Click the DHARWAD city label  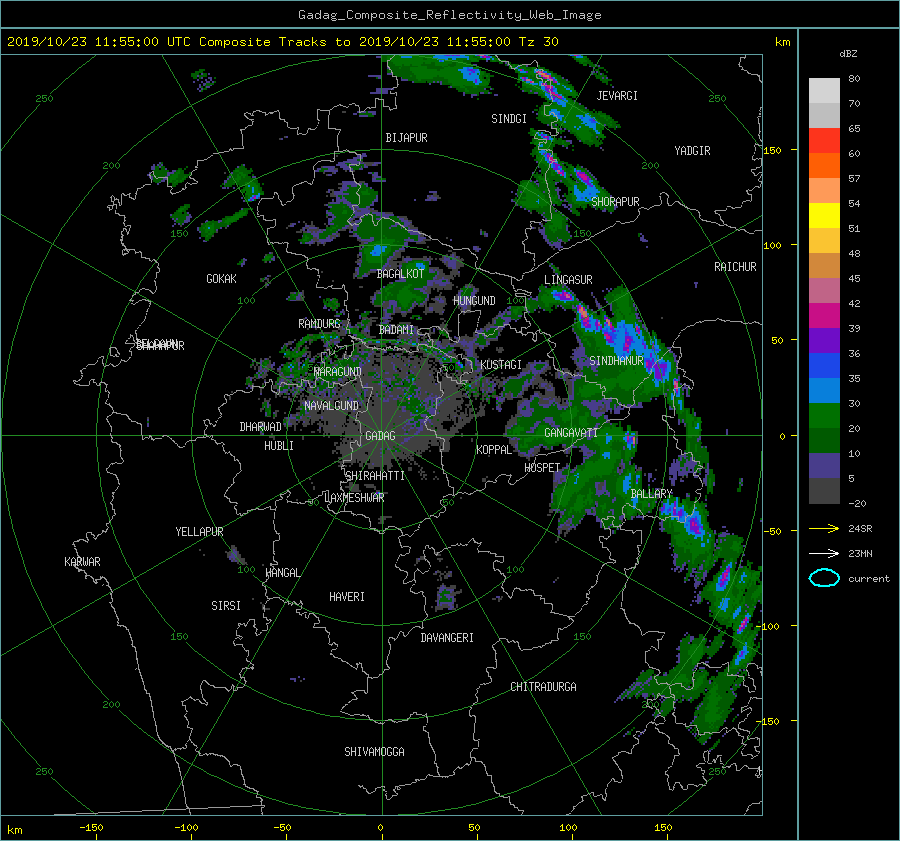(261, 427)
